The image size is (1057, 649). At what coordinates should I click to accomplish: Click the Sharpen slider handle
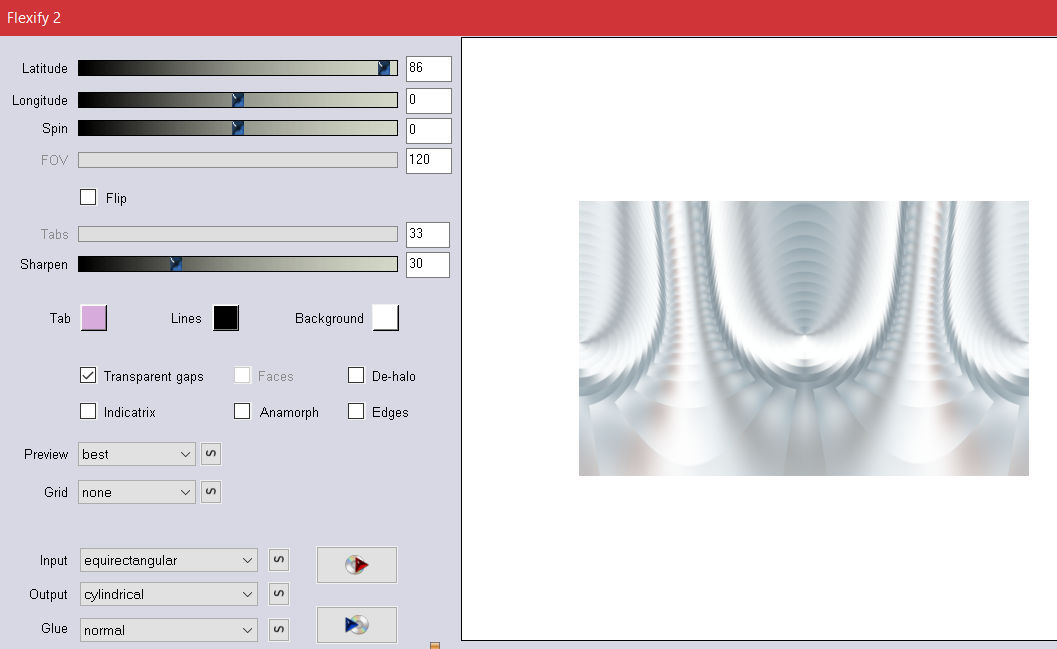(176, 264)
